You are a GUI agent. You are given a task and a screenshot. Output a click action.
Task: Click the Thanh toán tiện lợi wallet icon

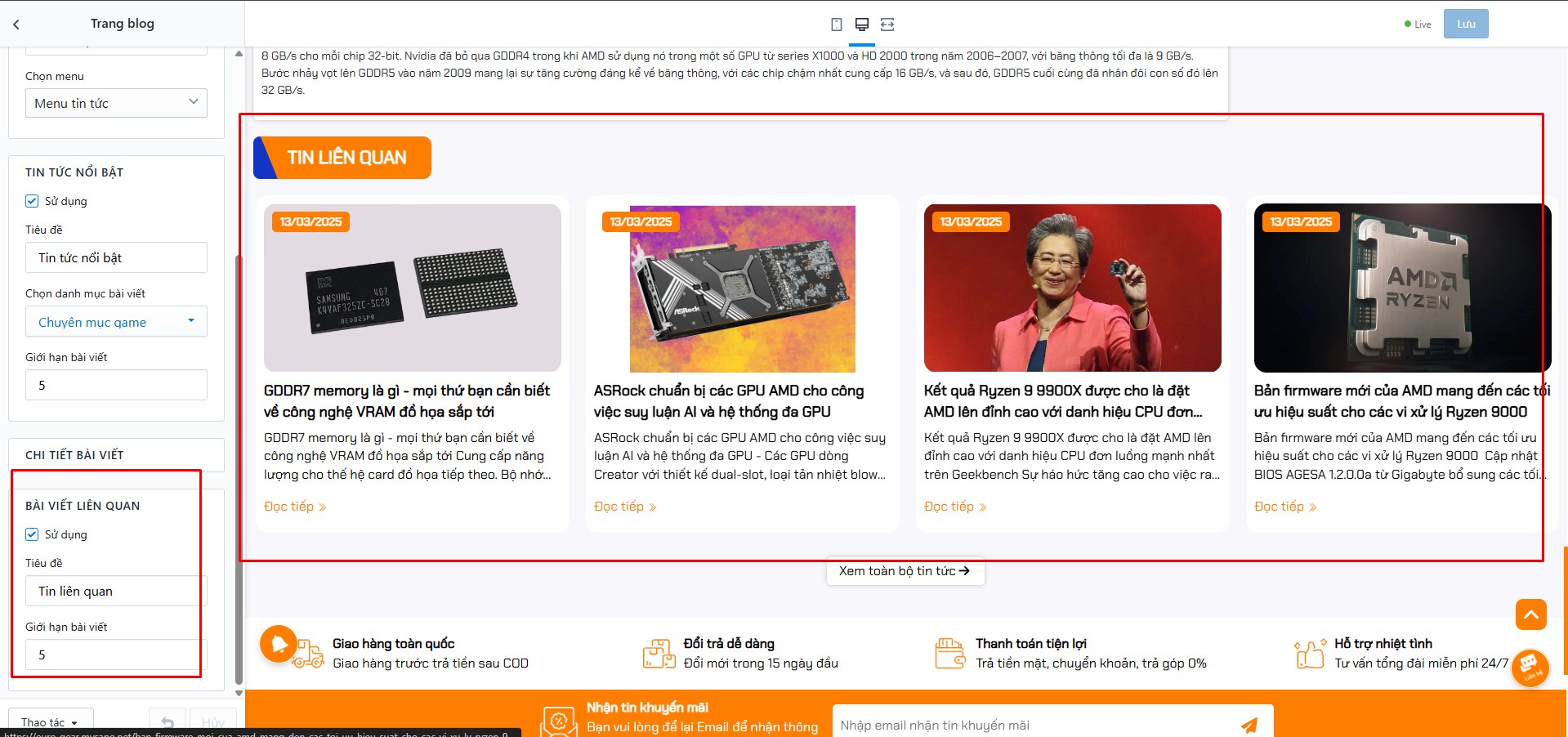950,653
